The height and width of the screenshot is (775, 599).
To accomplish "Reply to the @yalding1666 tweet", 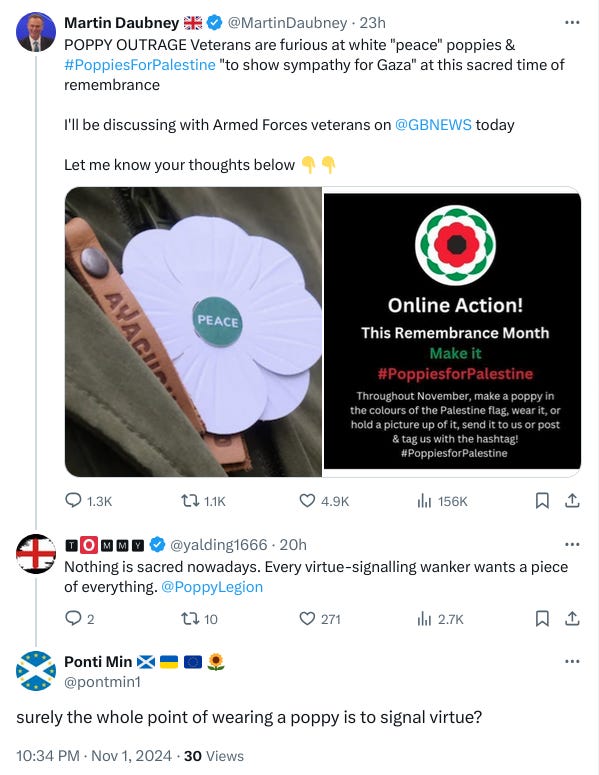I will click(x=73, y=618).
